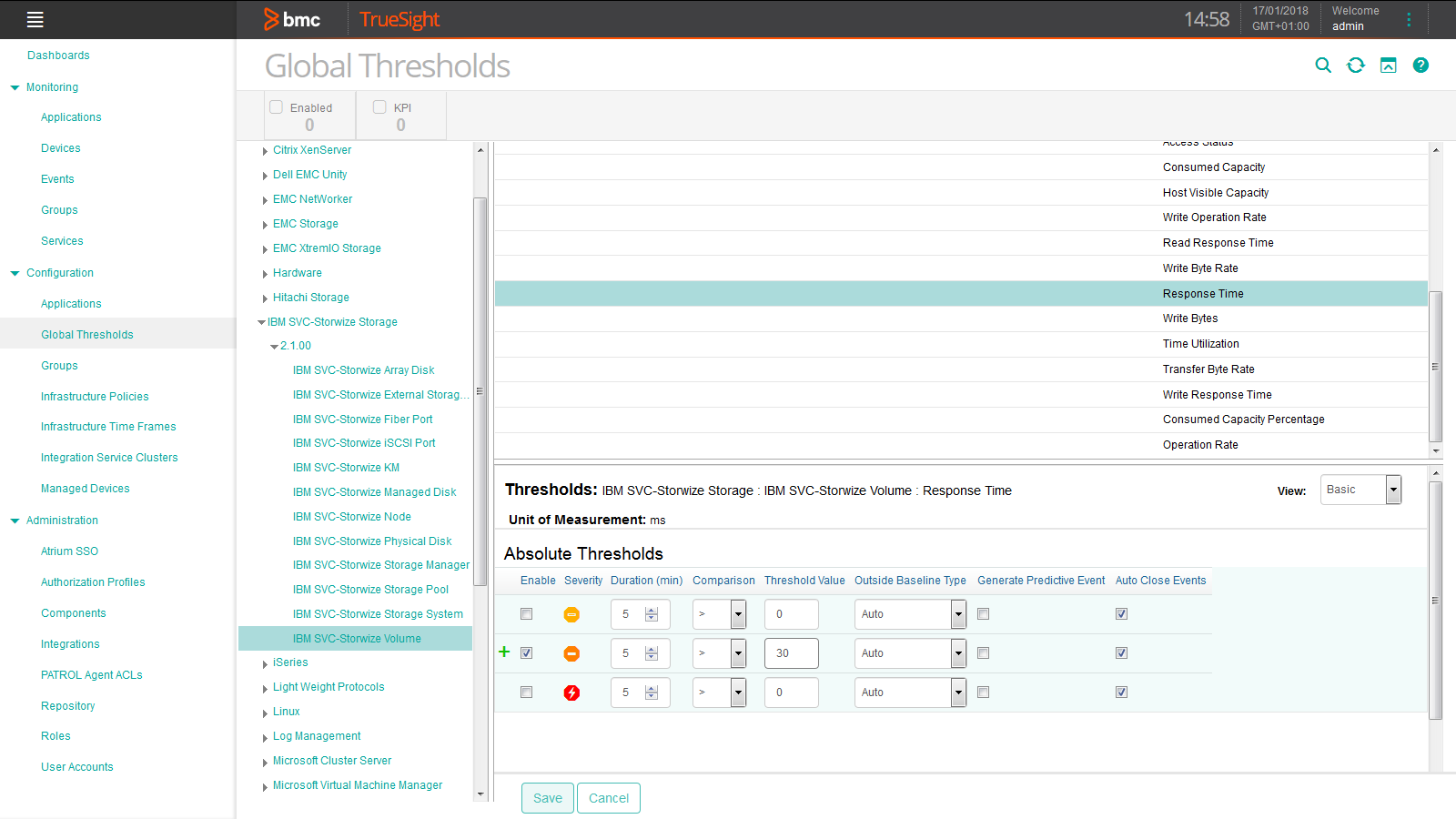Collapse the IBM SVC-Storwize Storage tree node
This screenshot has width=1456, height=819.
(261, 321)
